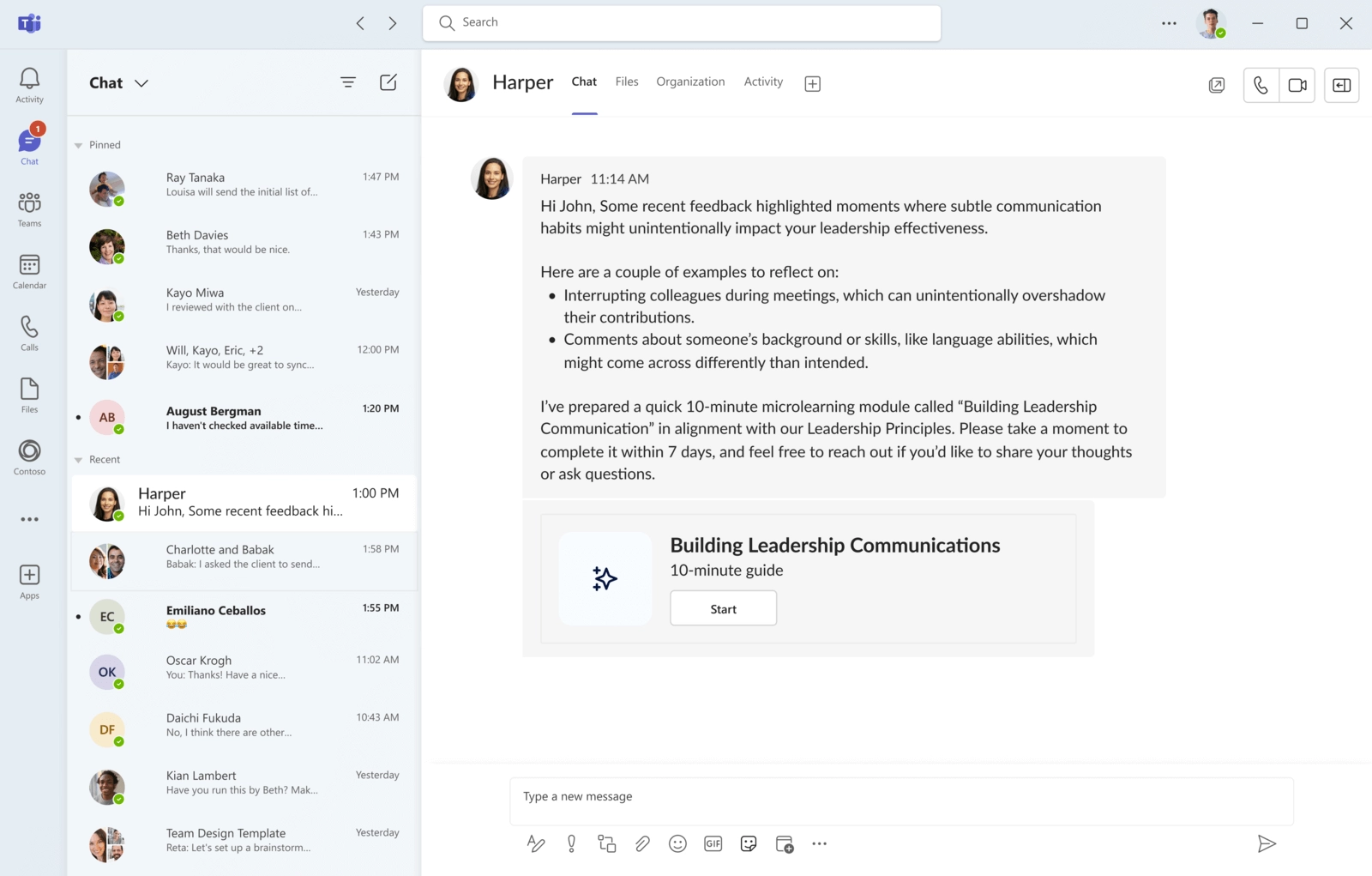The height and width of the screenshot is (876, 1372).
Task: Start an audio call with Harper
Action: (x=1261, y=85)
